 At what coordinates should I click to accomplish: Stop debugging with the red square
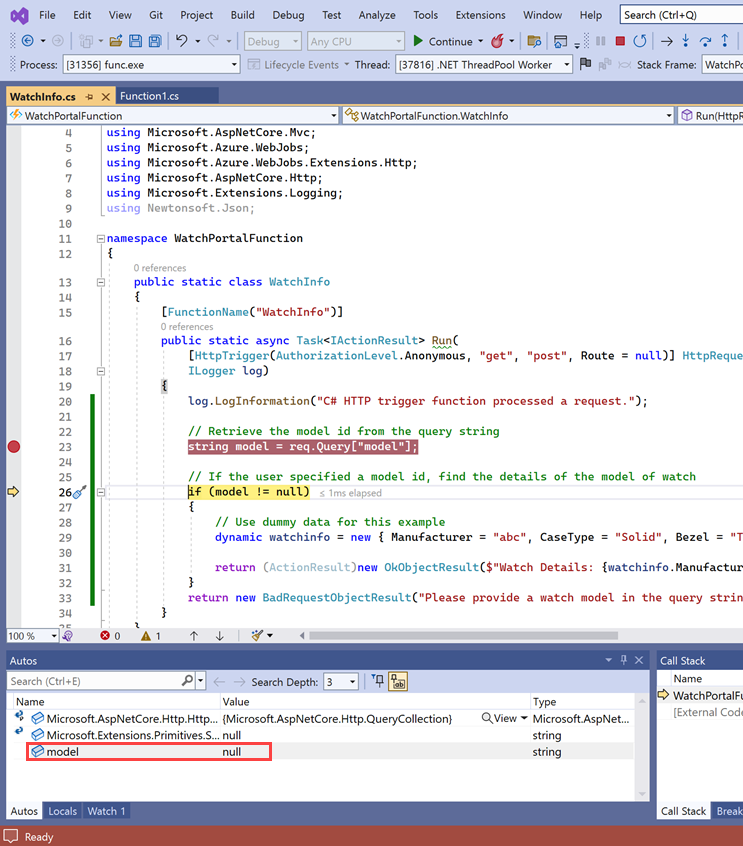pos(620,41)
